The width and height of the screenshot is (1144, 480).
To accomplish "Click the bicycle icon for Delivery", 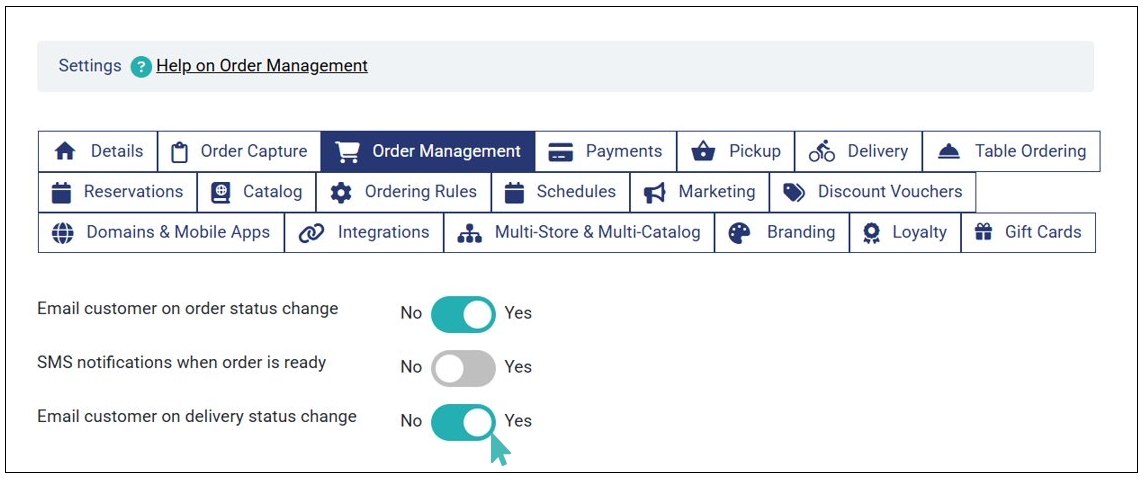I will click(822, 152).
